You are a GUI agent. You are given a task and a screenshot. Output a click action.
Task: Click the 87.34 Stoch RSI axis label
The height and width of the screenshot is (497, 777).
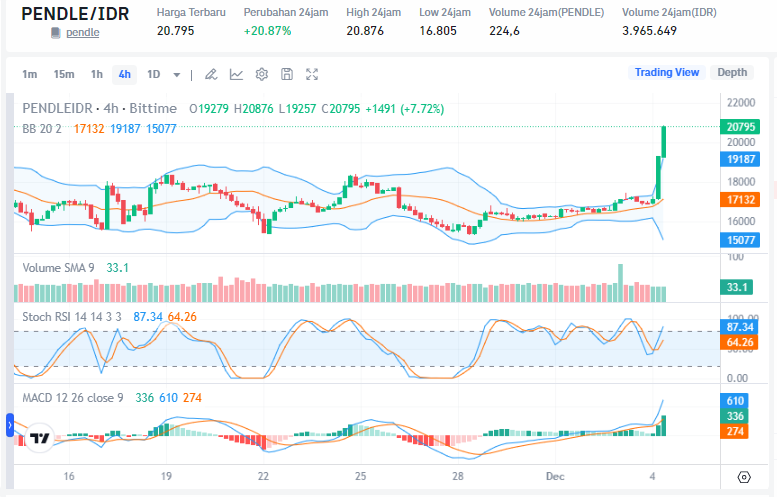tap(739, 327)
